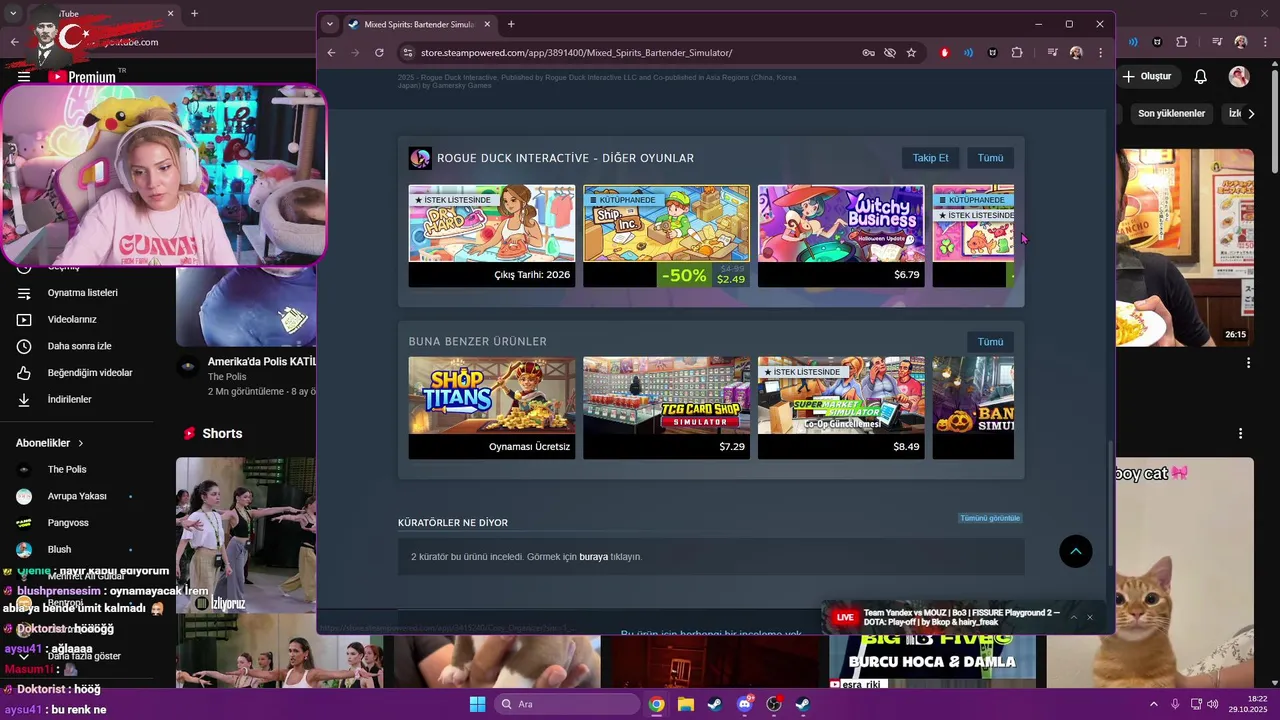Select the Mixed Spirits: Bartender Simulator tab
1280x720 pixels.
(420, 24)
